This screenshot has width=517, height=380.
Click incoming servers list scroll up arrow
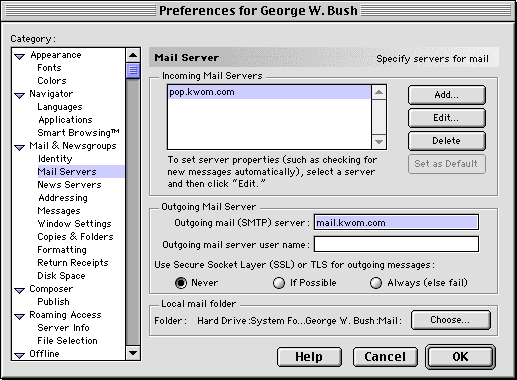(x=379, y=92)
